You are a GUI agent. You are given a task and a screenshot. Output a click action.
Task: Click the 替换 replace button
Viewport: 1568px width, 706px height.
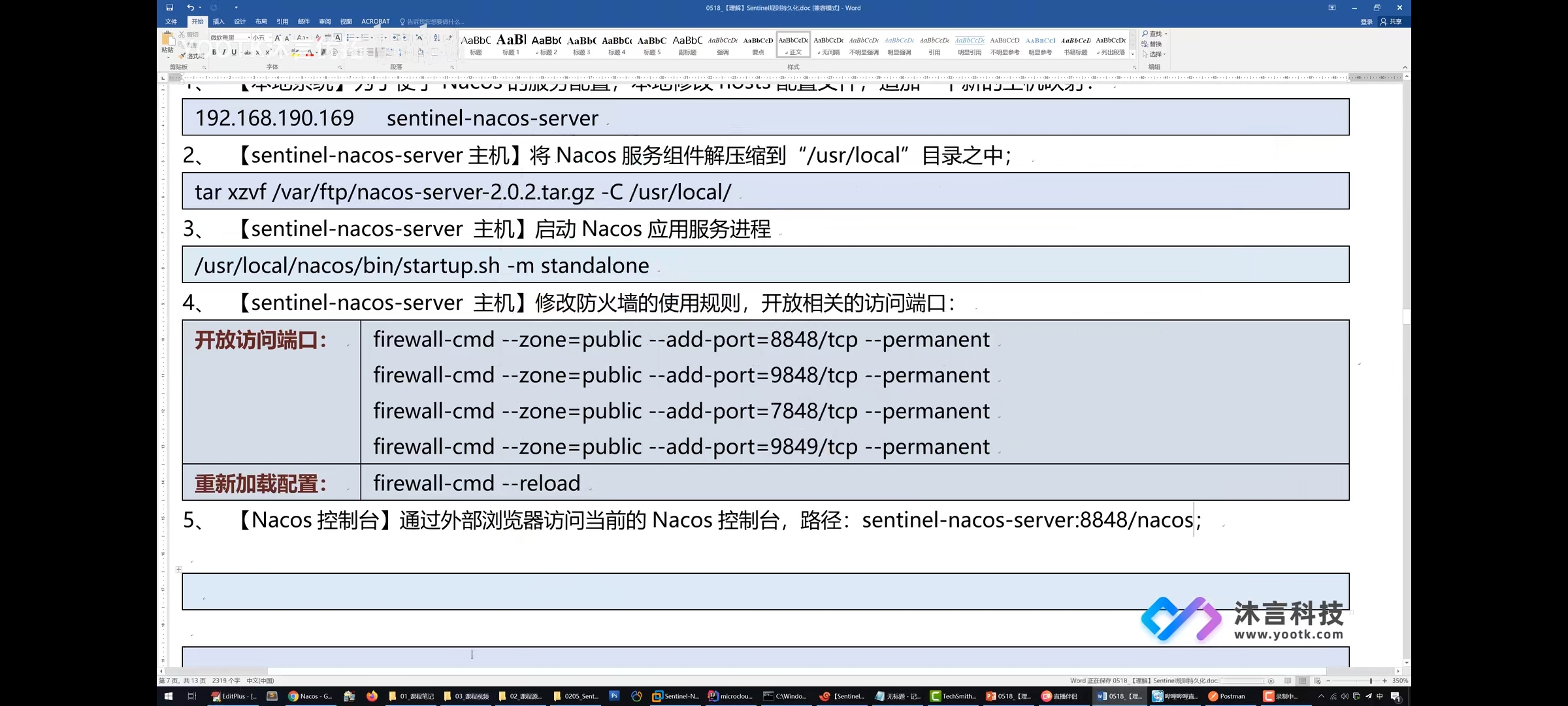(1152, 44)
